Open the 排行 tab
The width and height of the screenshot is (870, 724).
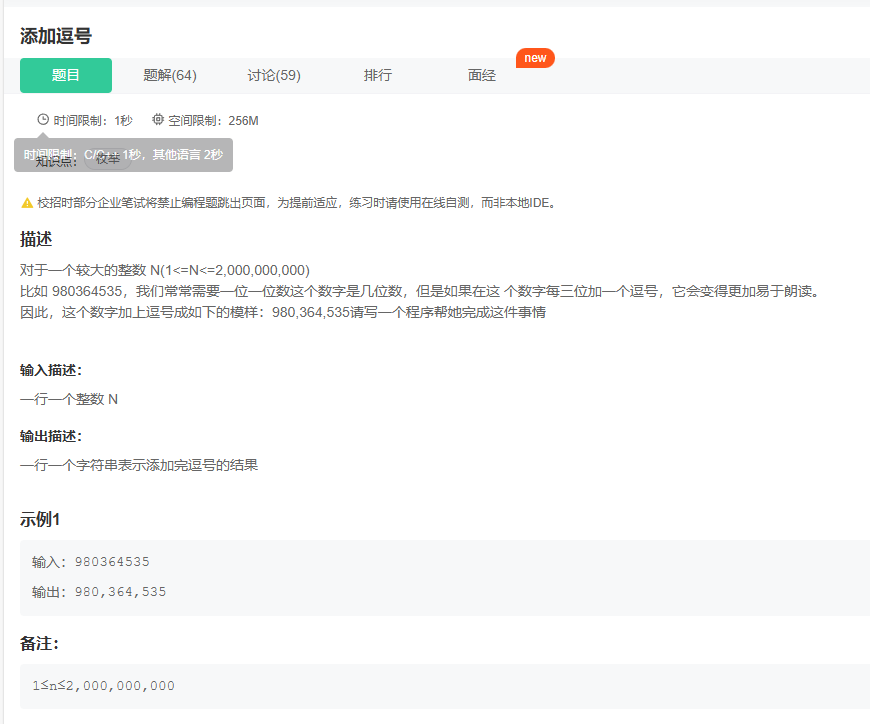[x=378, y=75]
